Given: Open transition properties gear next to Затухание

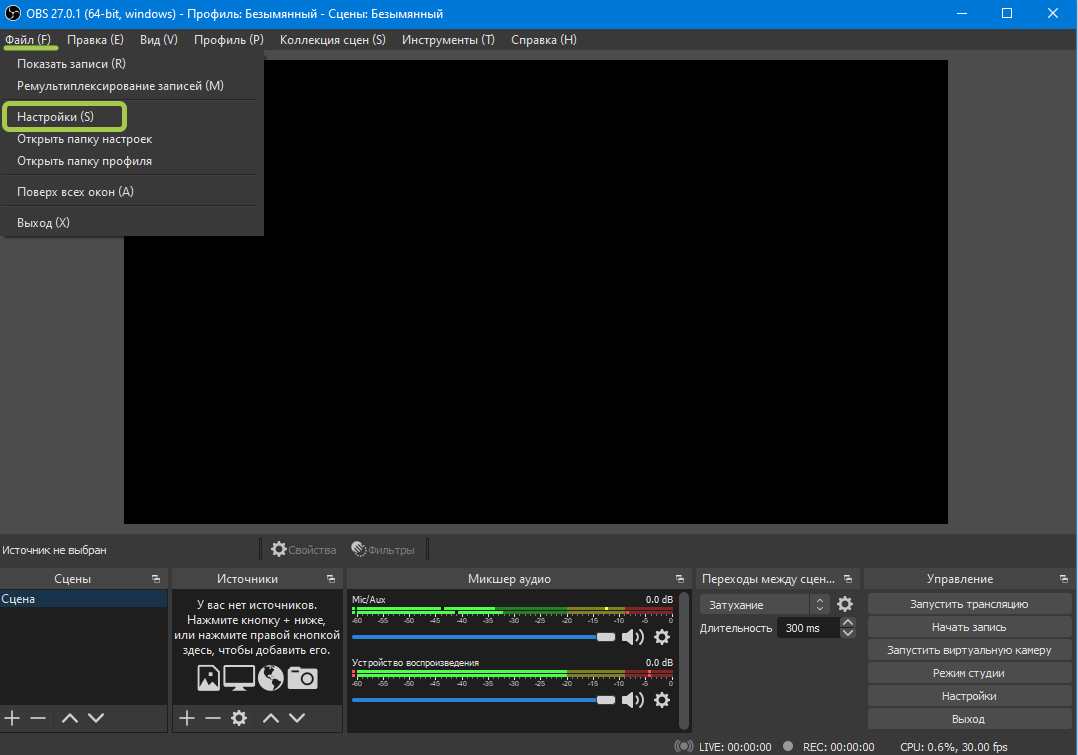Looking at the screenshot, I should coord(845,604).
